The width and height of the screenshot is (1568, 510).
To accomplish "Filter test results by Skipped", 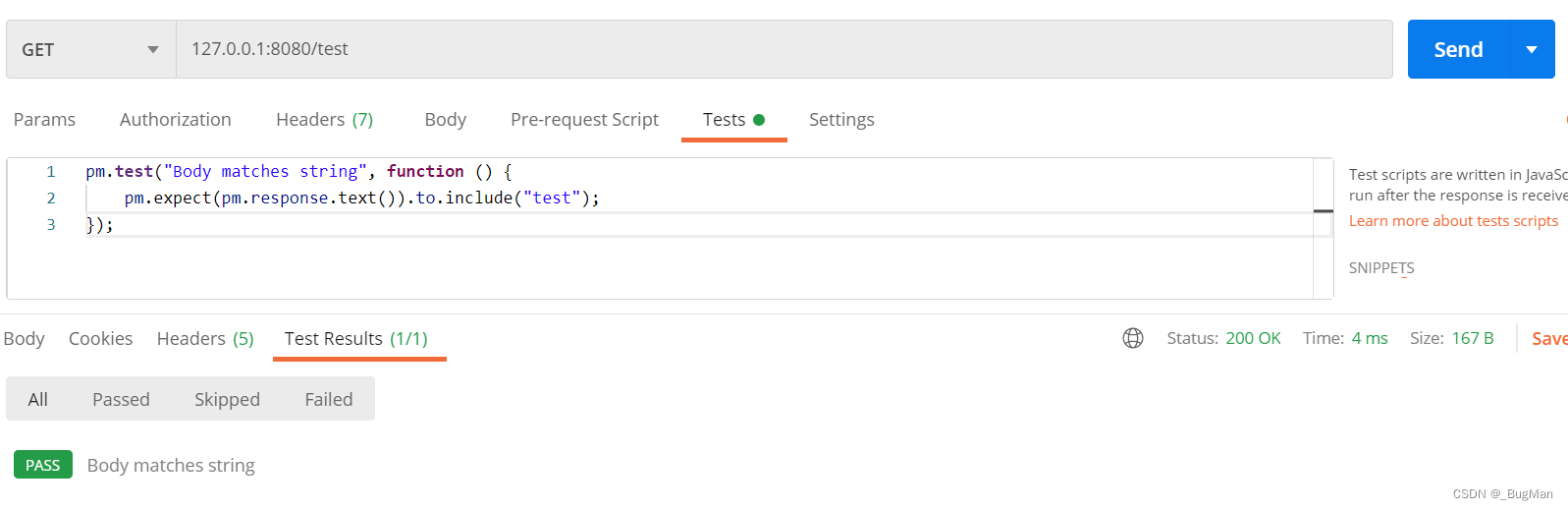I will [227, 400].
